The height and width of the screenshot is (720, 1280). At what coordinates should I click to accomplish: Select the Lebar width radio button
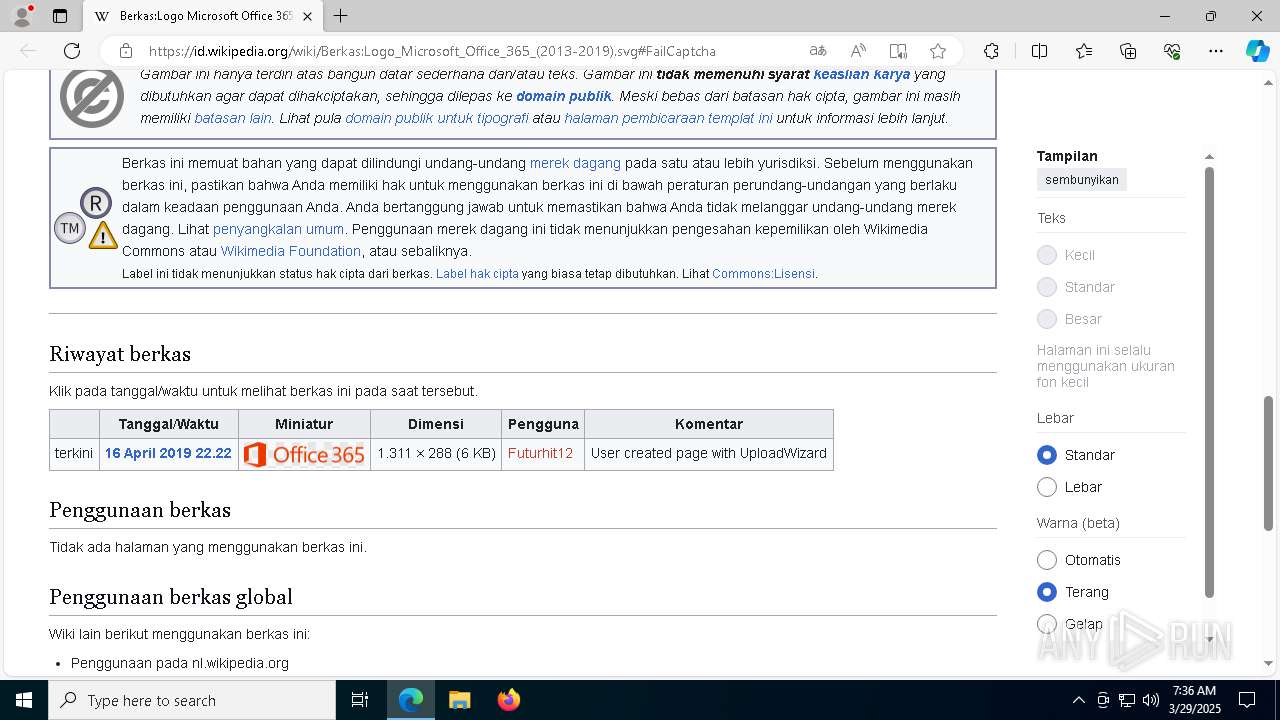[1047, 487]
